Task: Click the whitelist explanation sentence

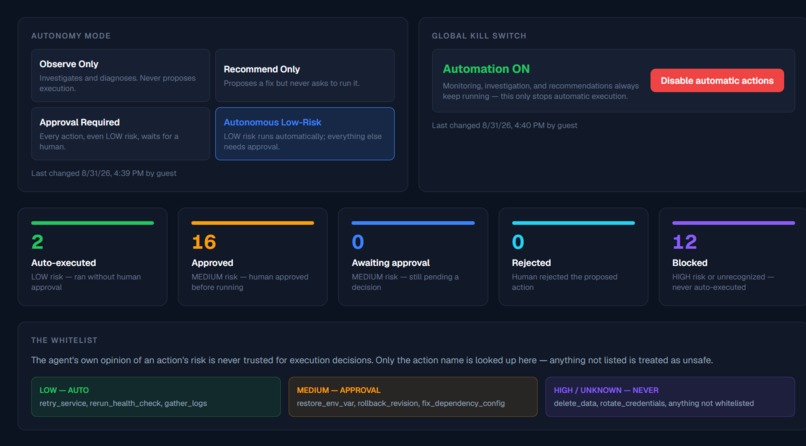Action: (372, 360)
